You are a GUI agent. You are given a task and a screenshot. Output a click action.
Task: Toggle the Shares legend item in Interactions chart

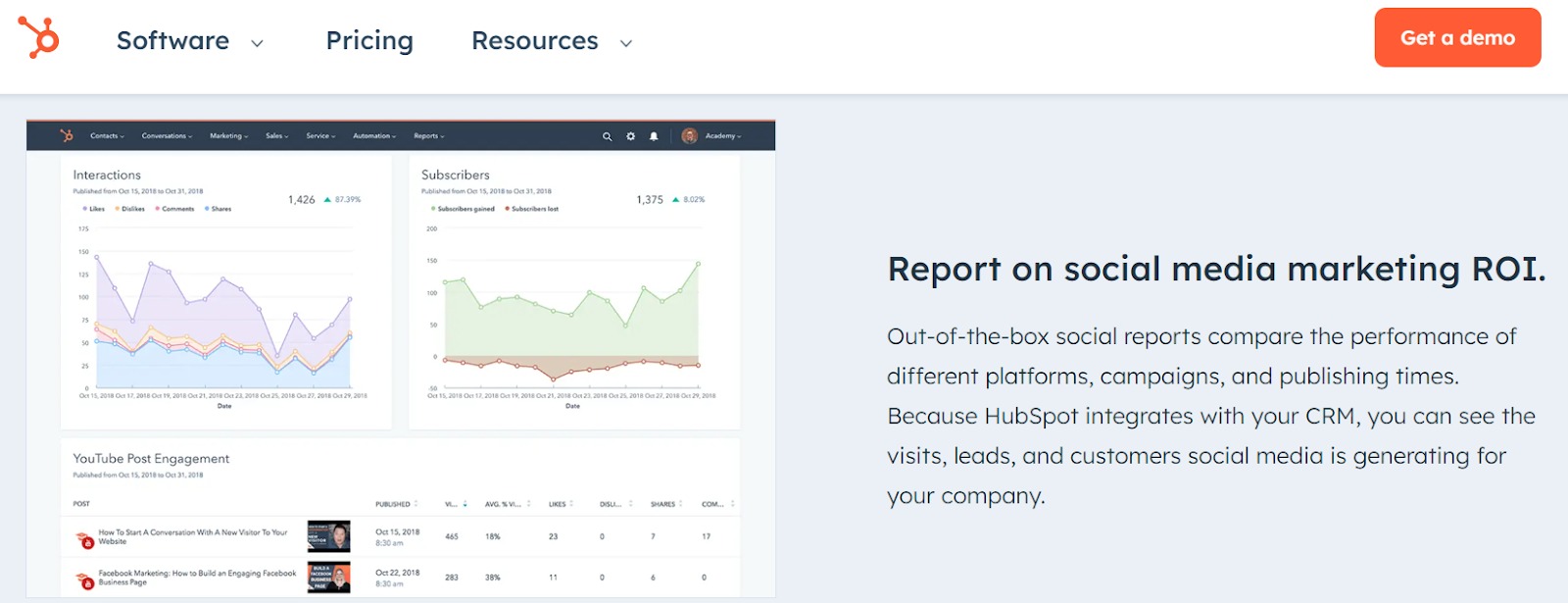[219, 209]
